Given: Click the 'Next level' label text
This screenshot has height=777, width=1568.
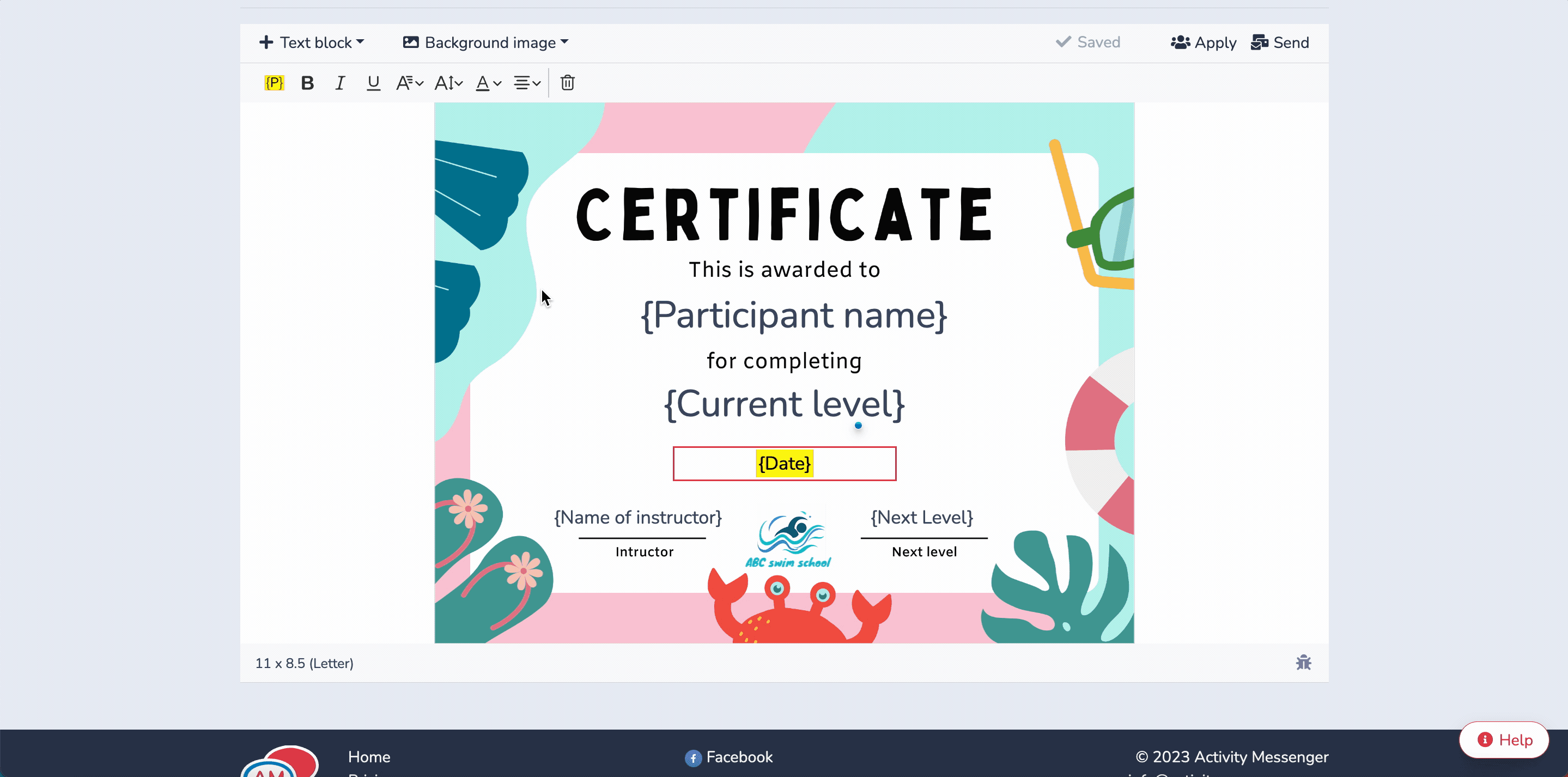Looking at the screenshot, I should pyautogui.click(x=925, y=552).
